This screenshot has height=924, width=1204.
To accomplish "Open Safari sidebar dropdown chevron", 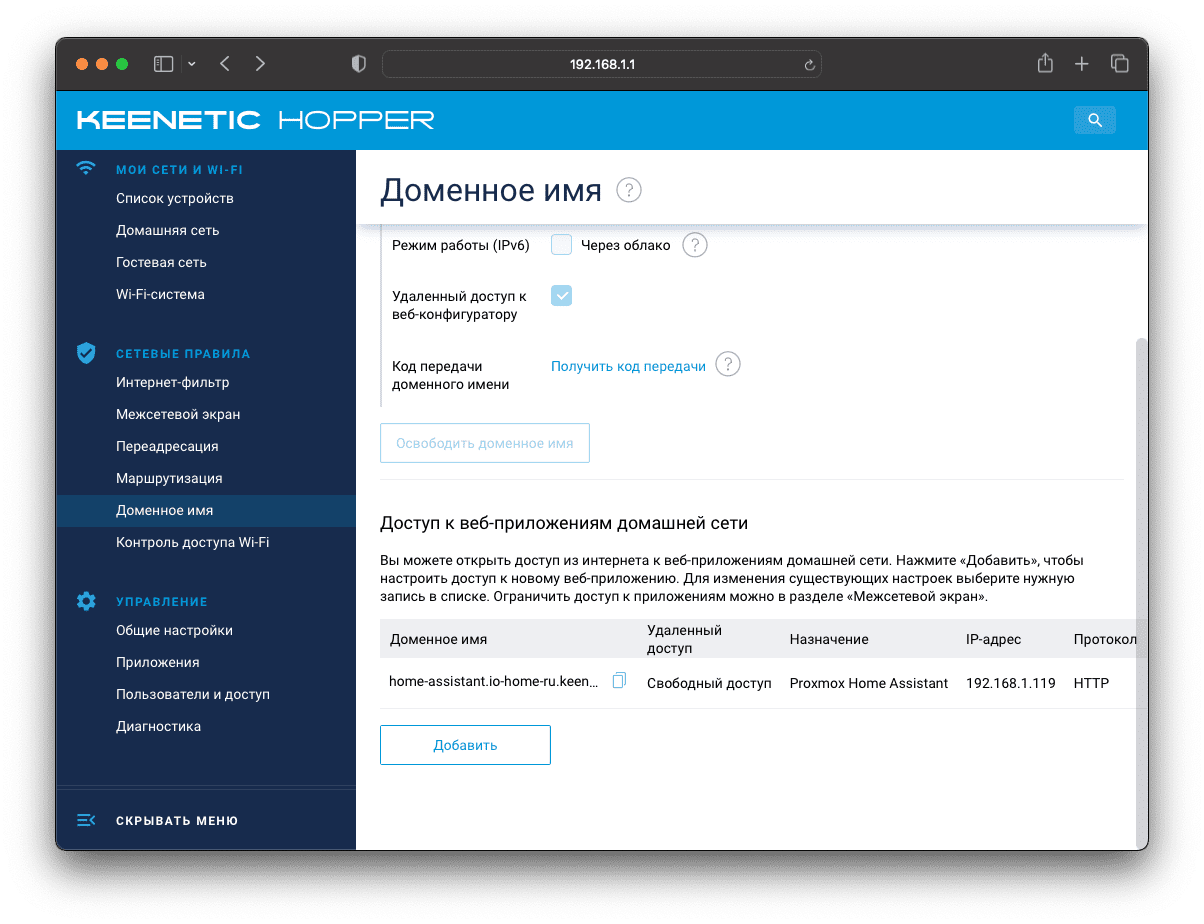I will (x=191, y=64).
